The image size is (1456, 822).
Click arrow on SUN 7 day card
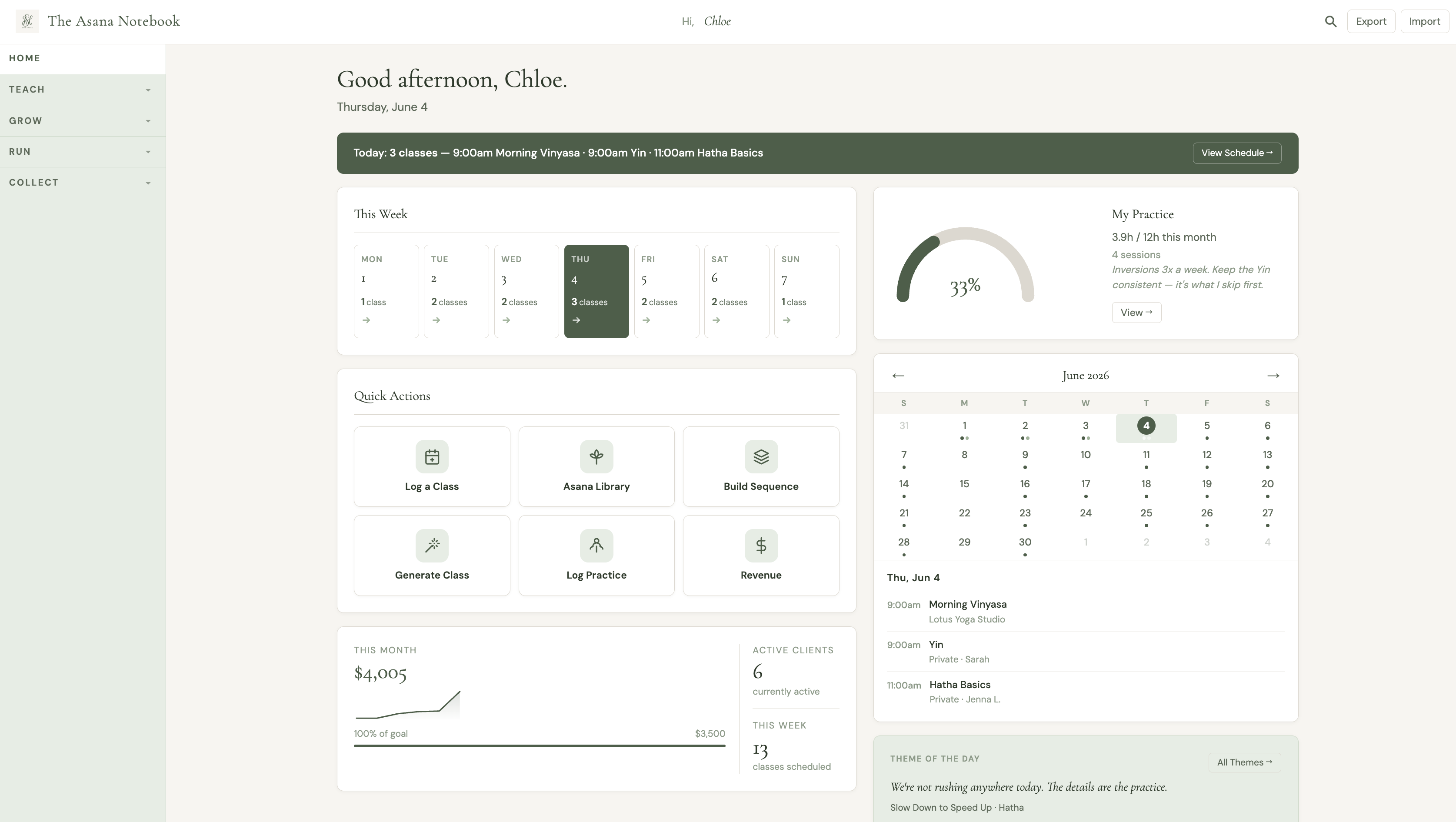787,320
